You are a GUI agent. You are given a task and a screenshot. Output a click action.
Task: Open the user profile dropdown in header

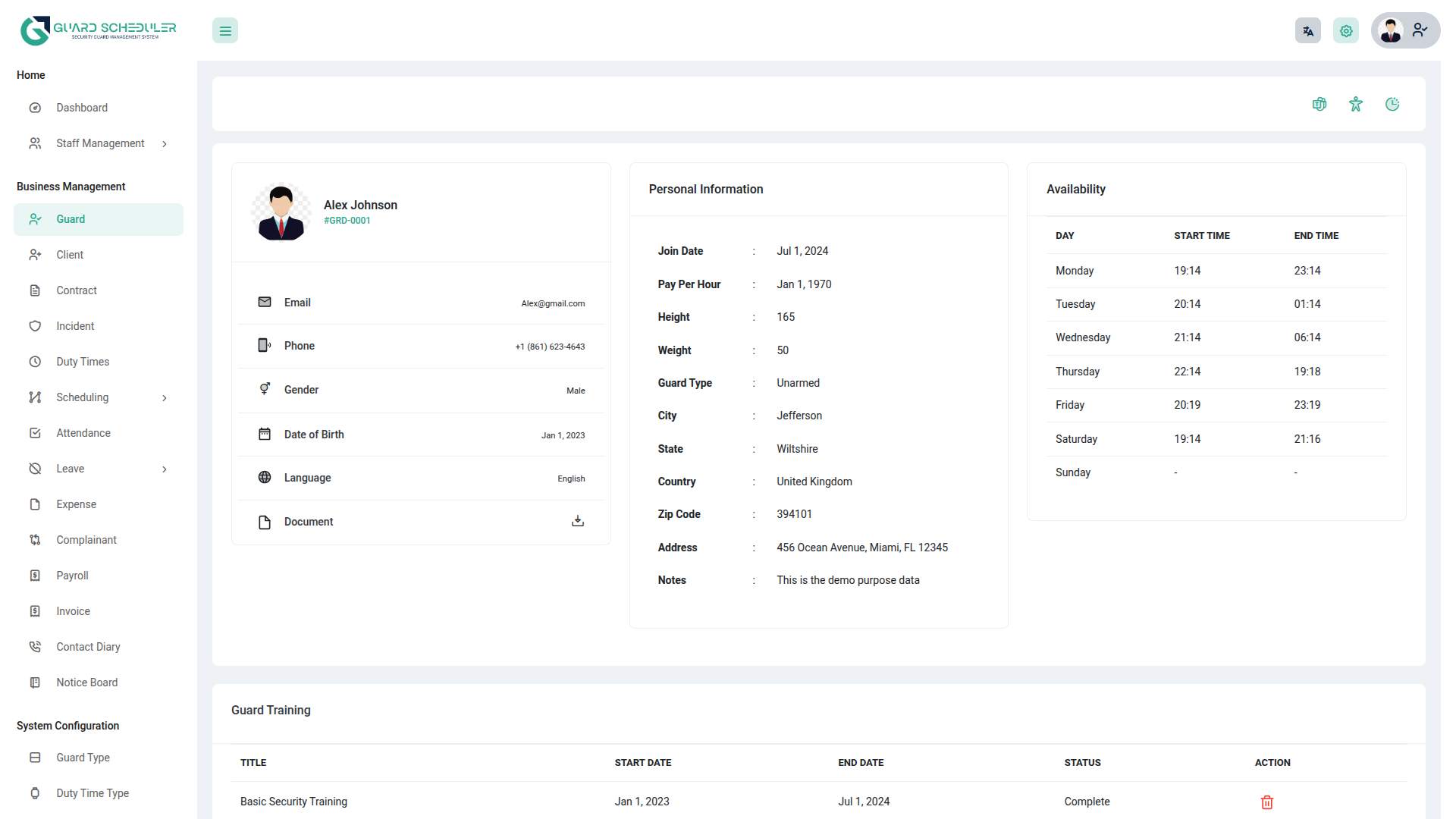point(1405,31)
